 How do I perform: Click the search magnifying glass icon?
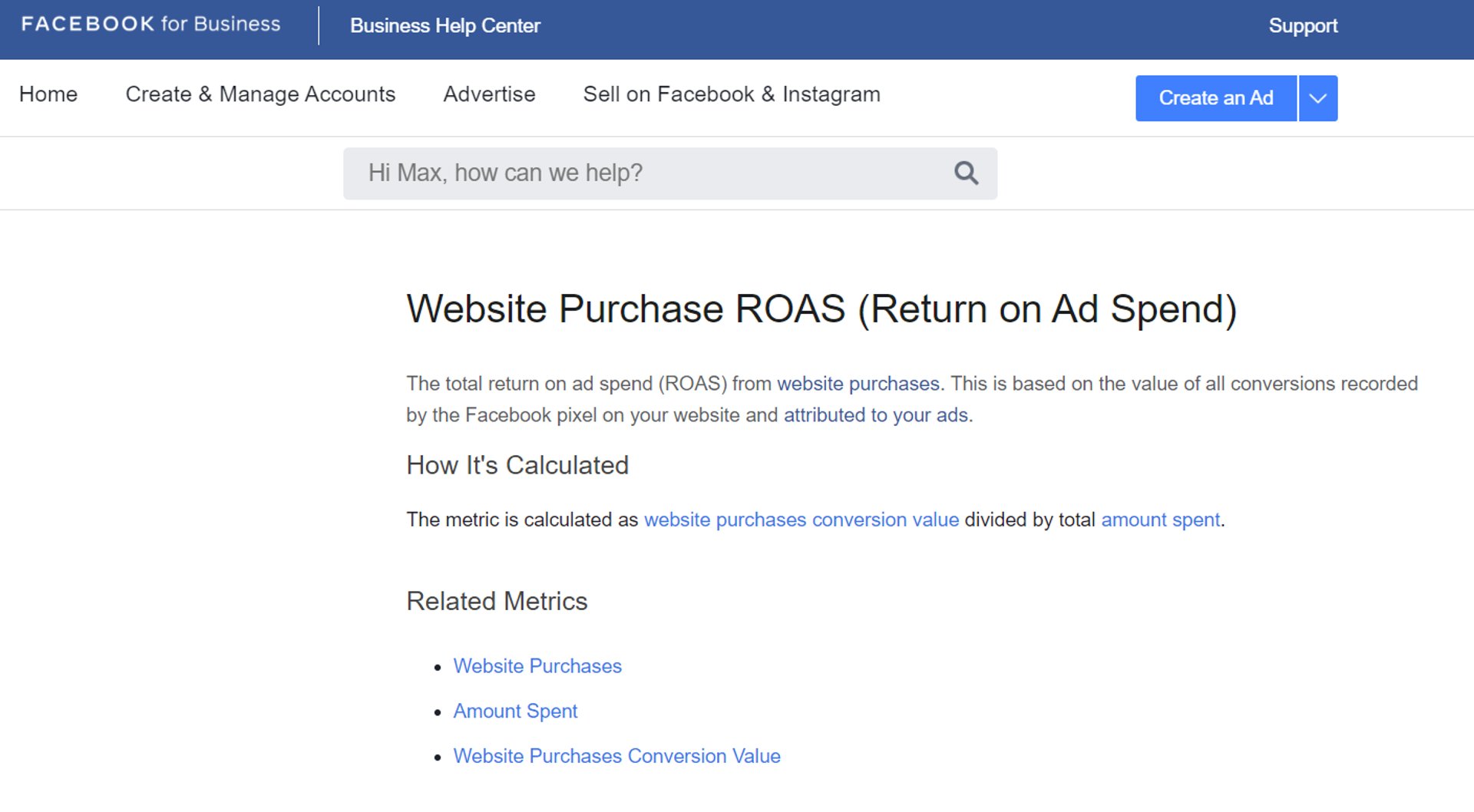[965, 173]
